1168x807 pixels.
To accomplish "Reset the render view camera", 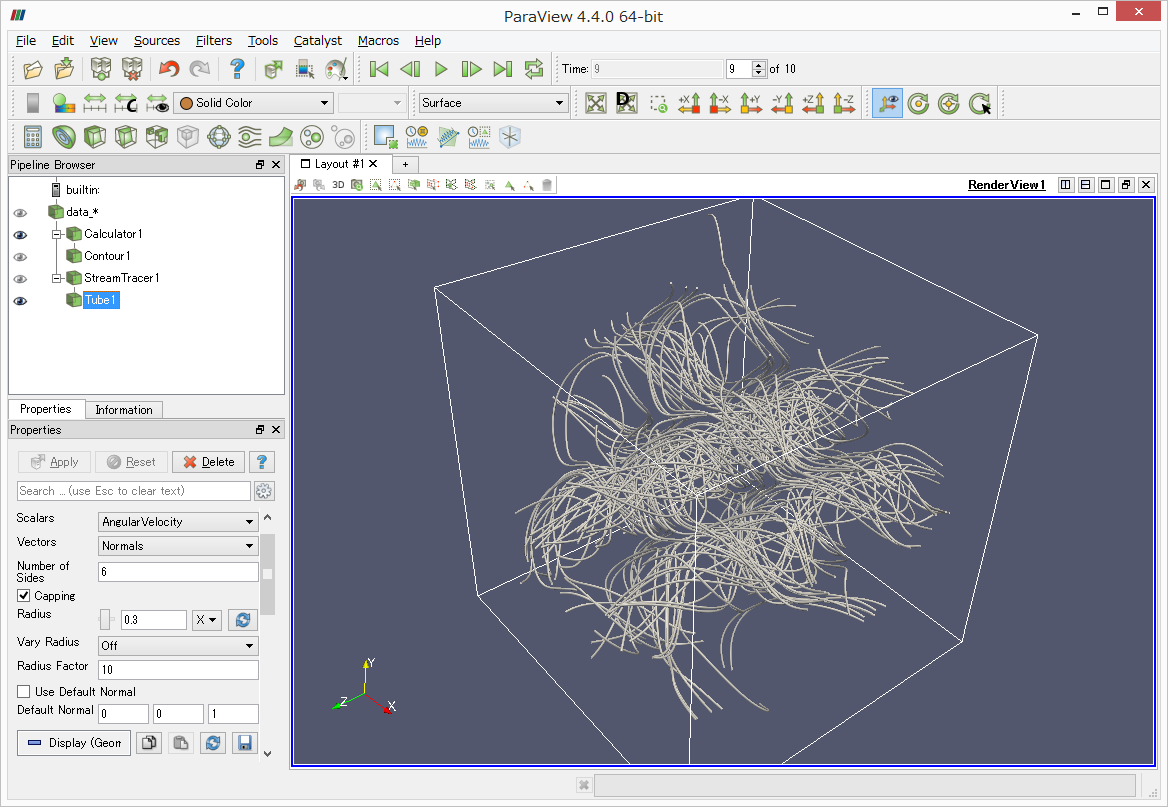I will (595, 103).
